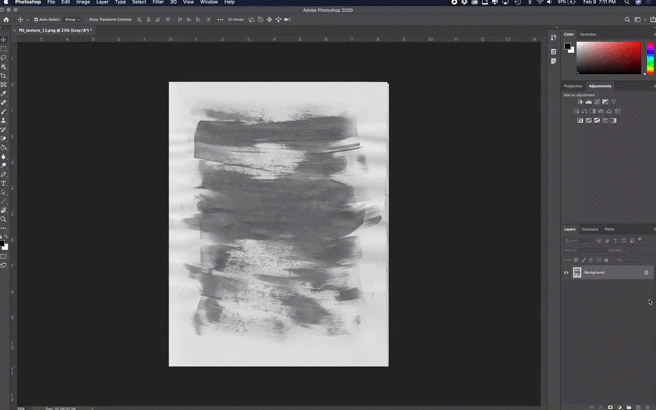
Task: Add a Curves adjustment
Action: click(x=597, y=102)
